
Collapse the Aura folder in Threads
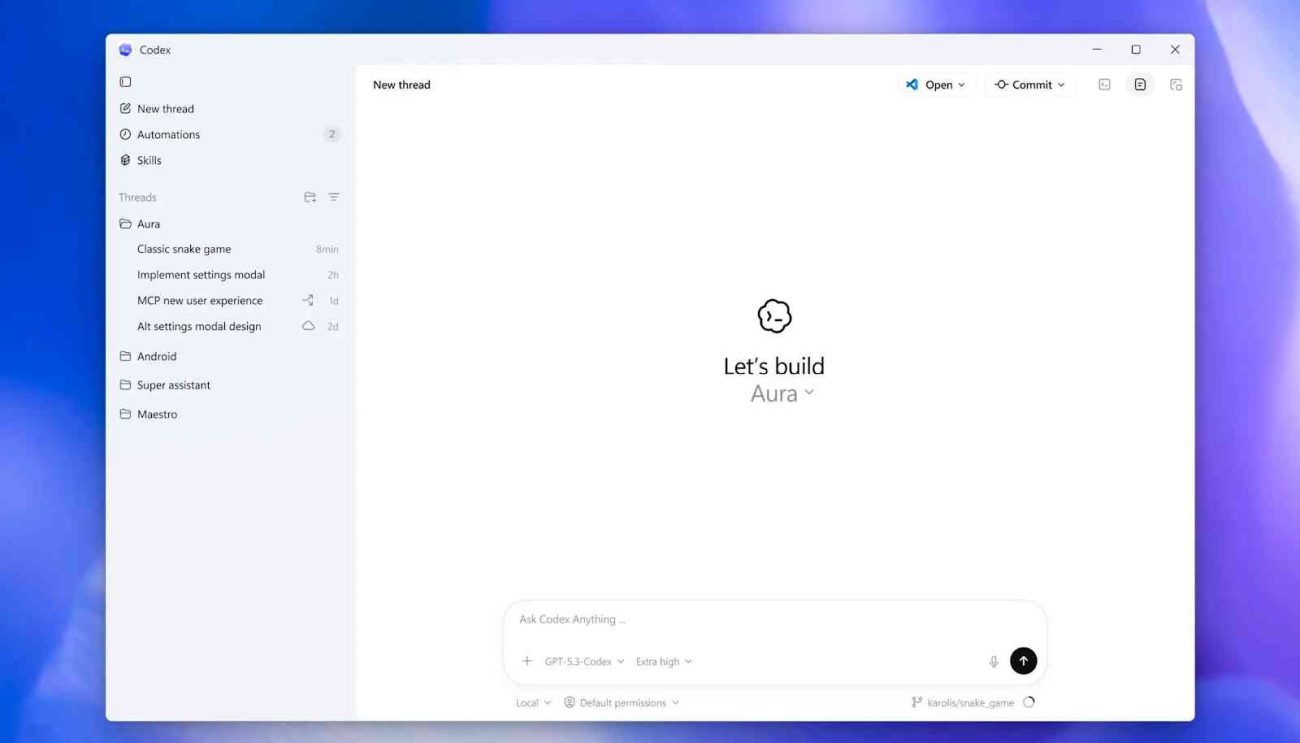point(148,224)
